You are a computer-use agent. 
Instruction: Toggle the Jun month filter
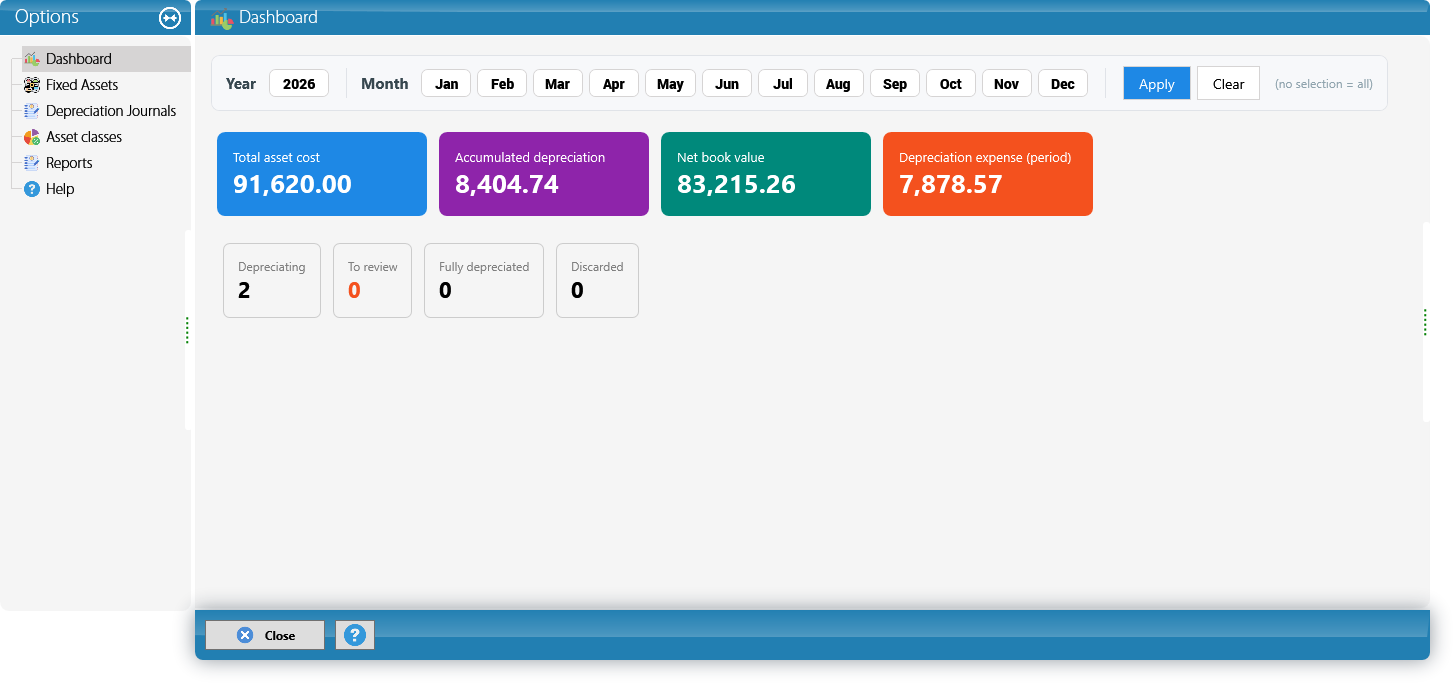tap(727, 83)
